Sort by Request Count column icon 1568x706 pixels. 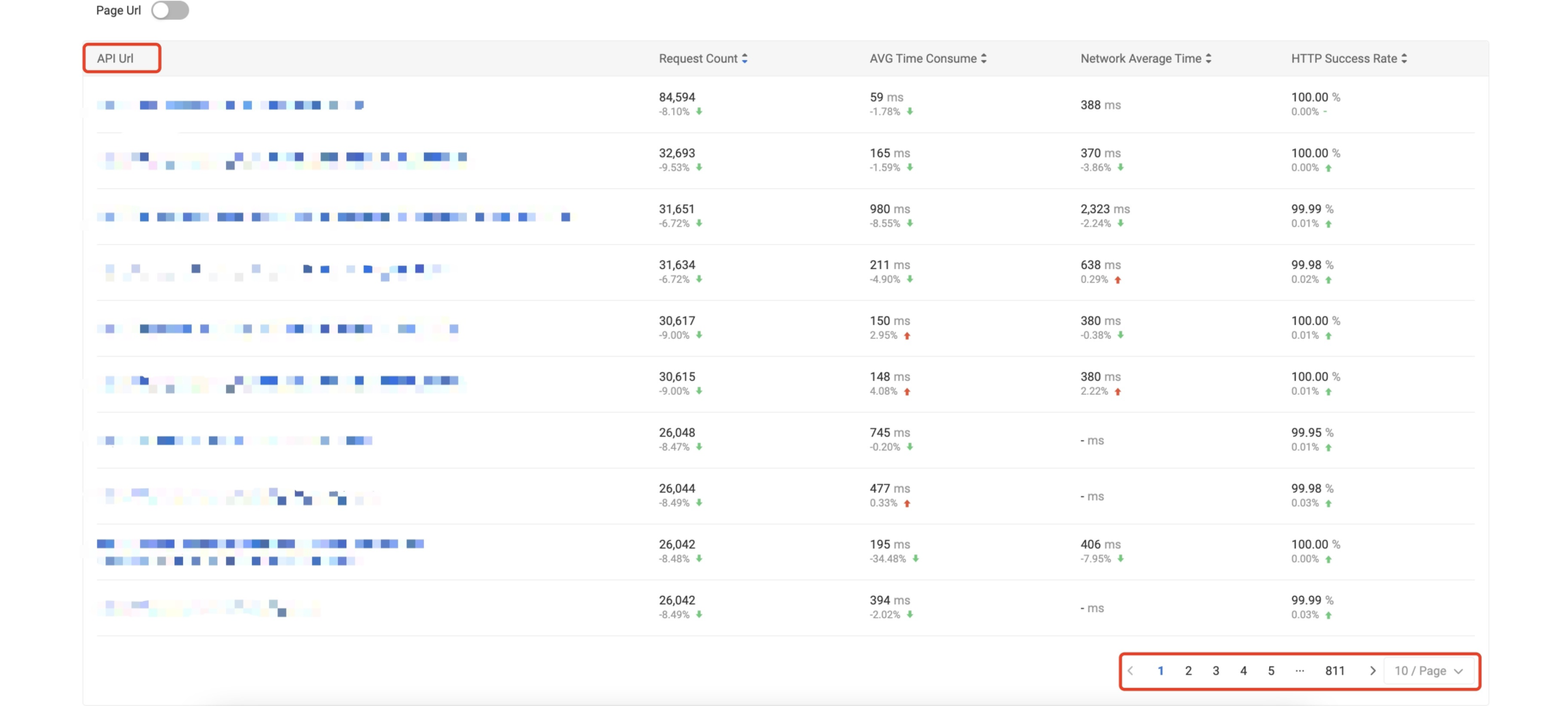(x=744, y=59)
